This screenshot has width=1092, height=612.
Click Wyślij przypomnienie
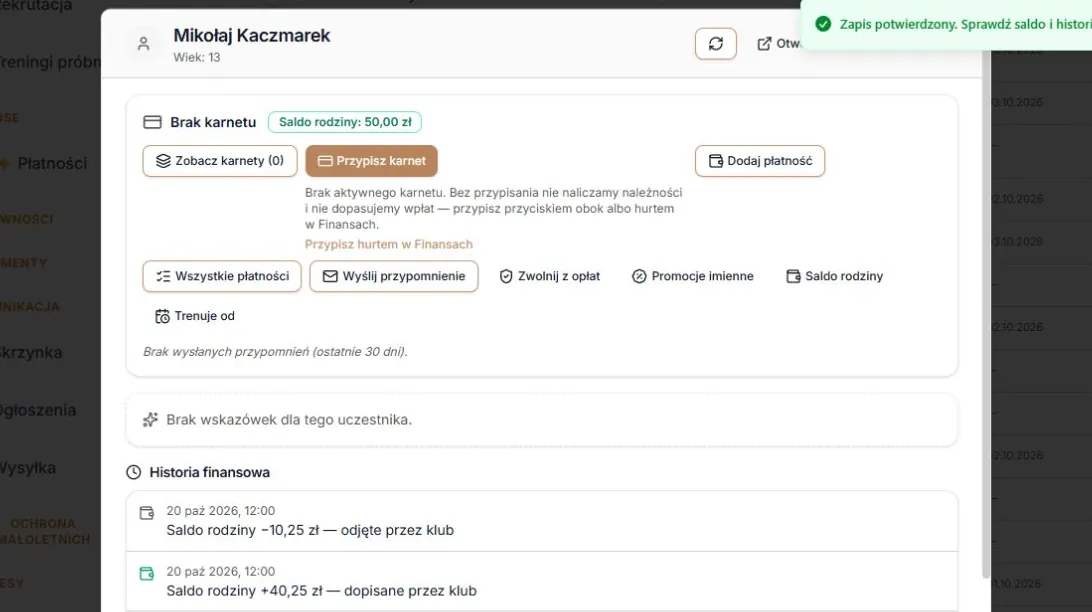point(393,276)
